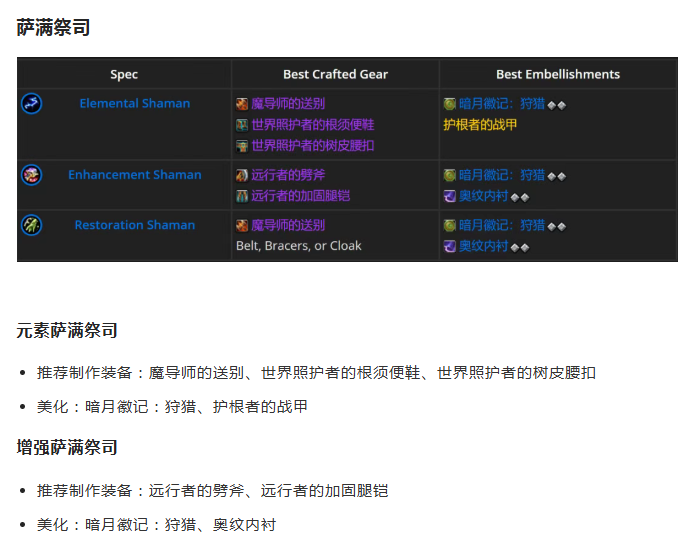Open the Restoration Shaman text link
The height and width of the screenshot is (548, 689).
click(x=134, y=225)
